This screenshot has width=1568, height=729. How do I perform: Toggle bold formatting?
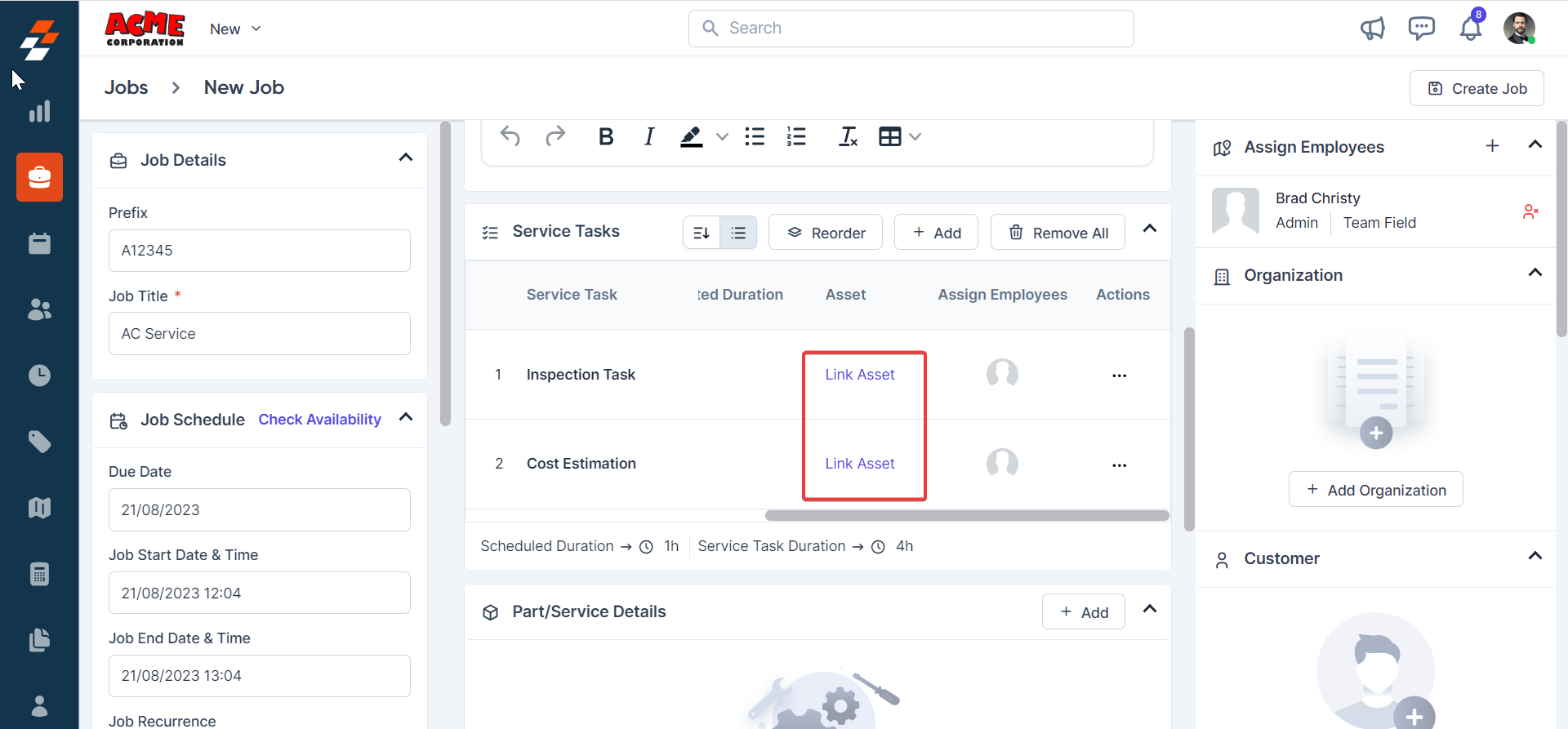coord(606,136)
